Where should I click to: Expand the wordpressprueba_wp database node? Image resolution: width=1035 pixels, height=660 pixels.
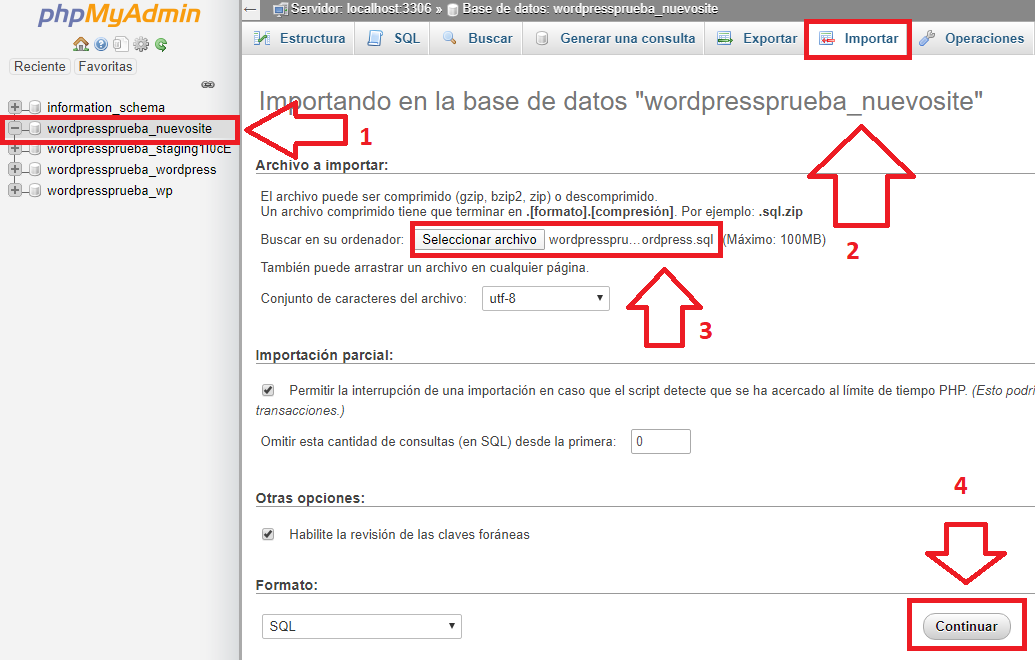pos(15,190)
